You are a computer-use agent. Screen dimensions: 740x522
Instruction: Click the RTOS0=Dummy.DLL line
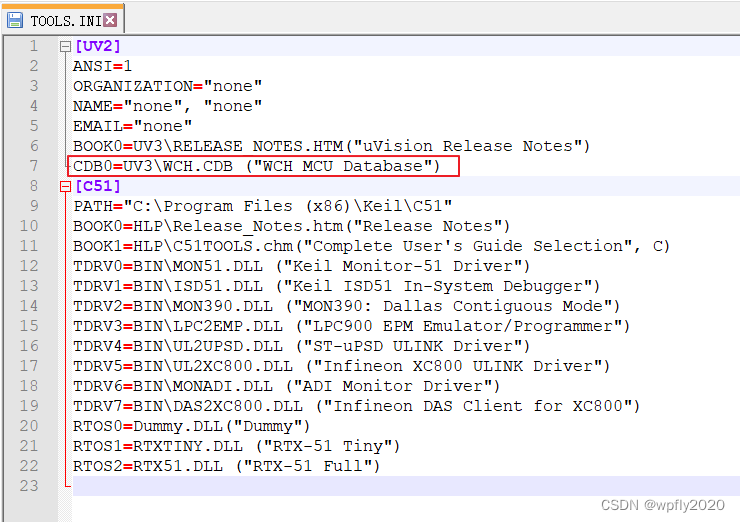192,426
